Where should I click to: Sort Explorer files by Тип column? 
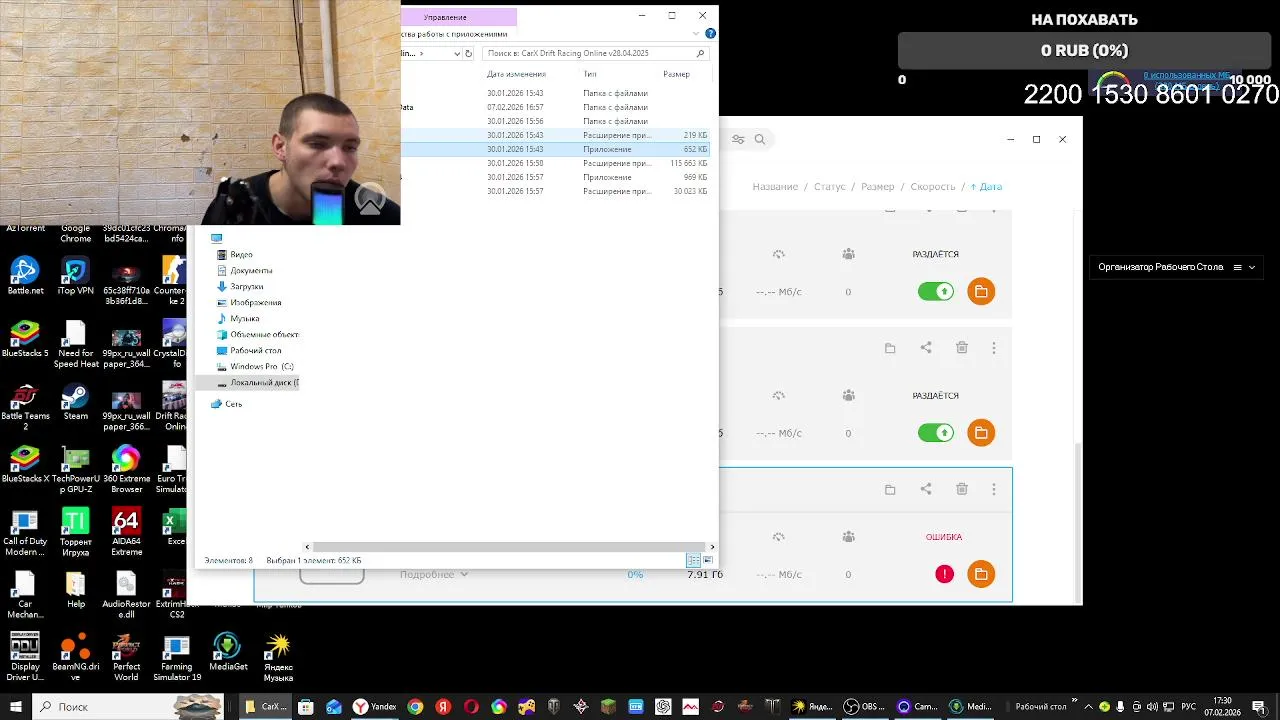click(590, 74)
